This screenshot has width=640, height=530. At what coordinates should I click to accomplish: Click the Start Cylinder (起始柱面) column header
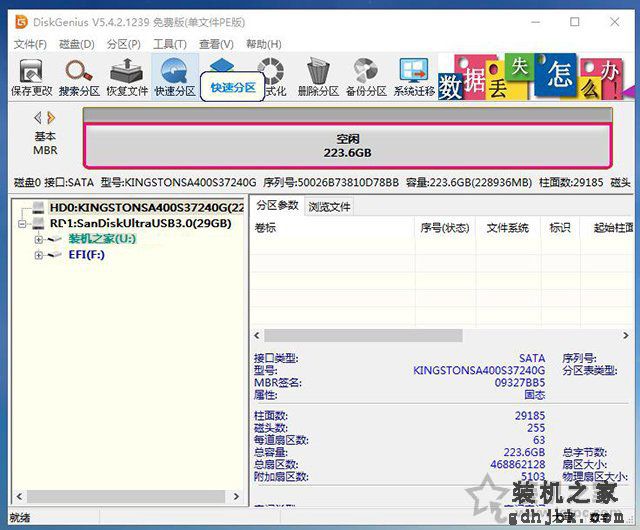pyautogui.click(x=607, y=227)
